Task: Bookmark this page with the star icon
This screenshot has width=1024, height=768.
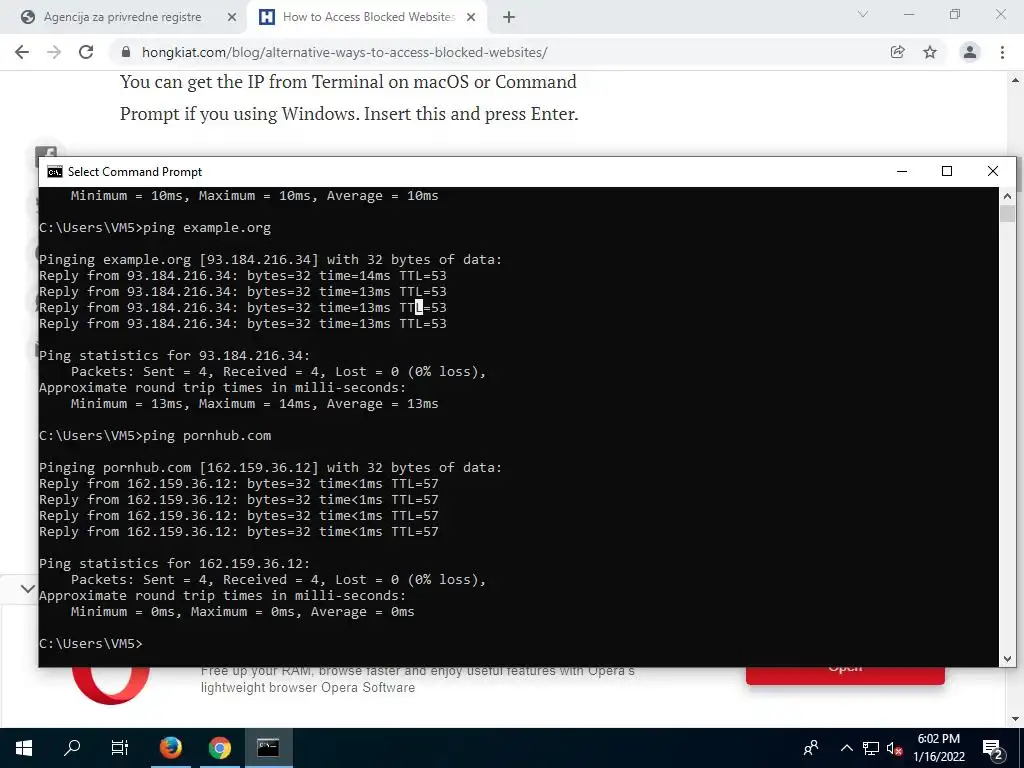Action: pyautogui.click(x=930, y=52)
